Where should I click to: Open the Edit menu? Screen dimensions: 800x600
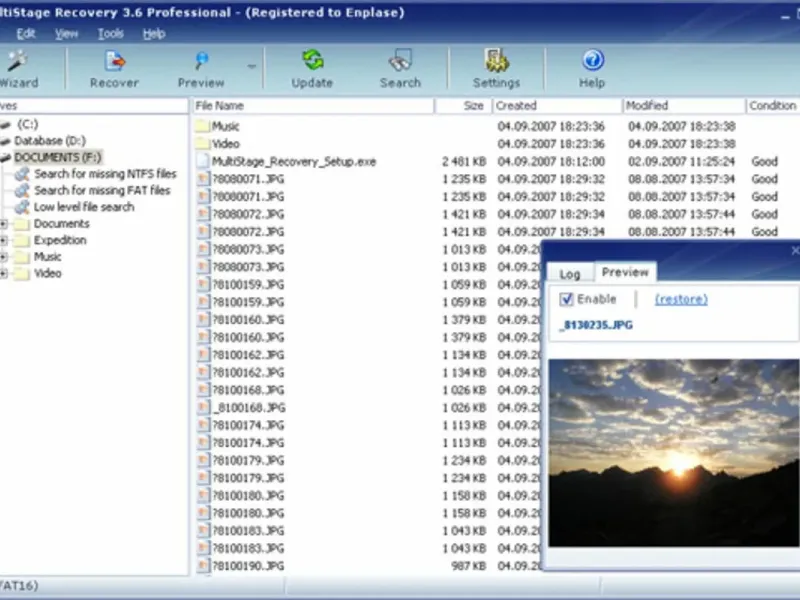tap(26, 34)
